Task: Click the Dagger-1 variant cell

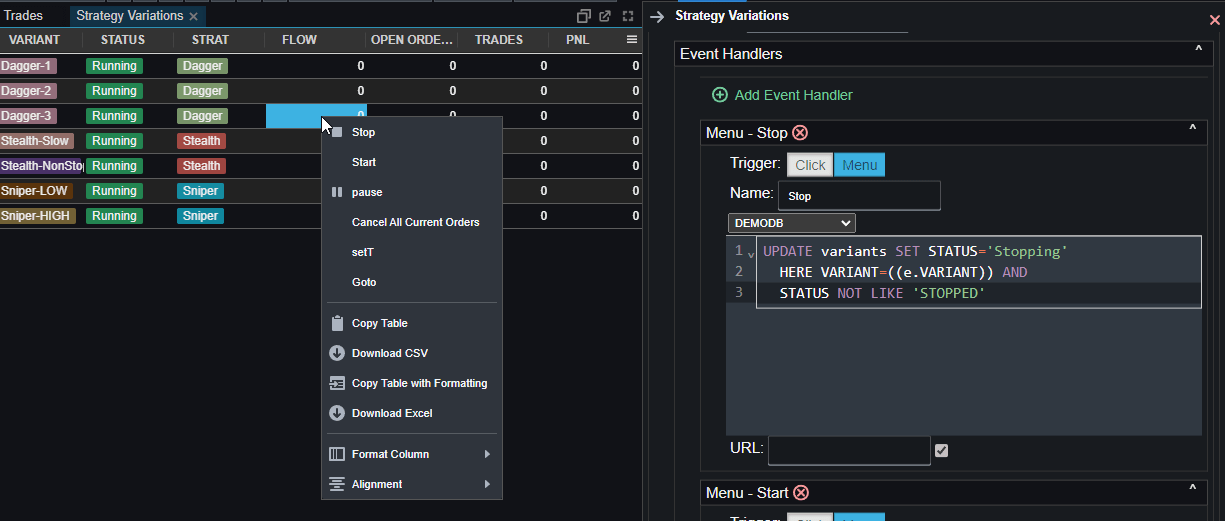Action: pyautogui.click(x=28, y=66)
